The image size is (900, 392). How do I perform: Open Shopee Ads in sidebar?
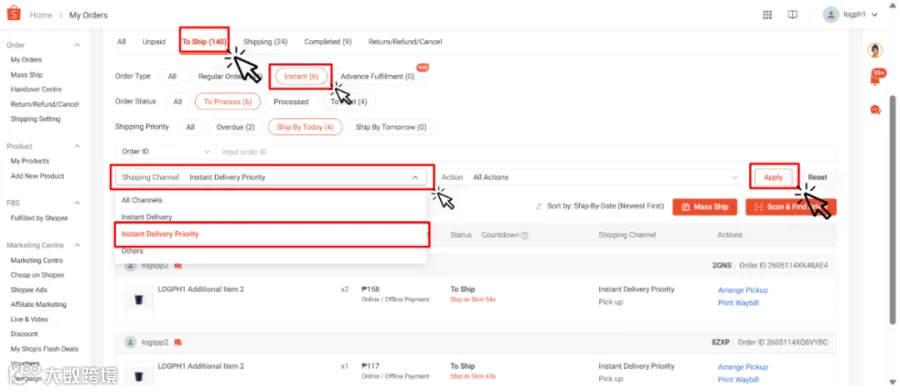pos(29,290)
